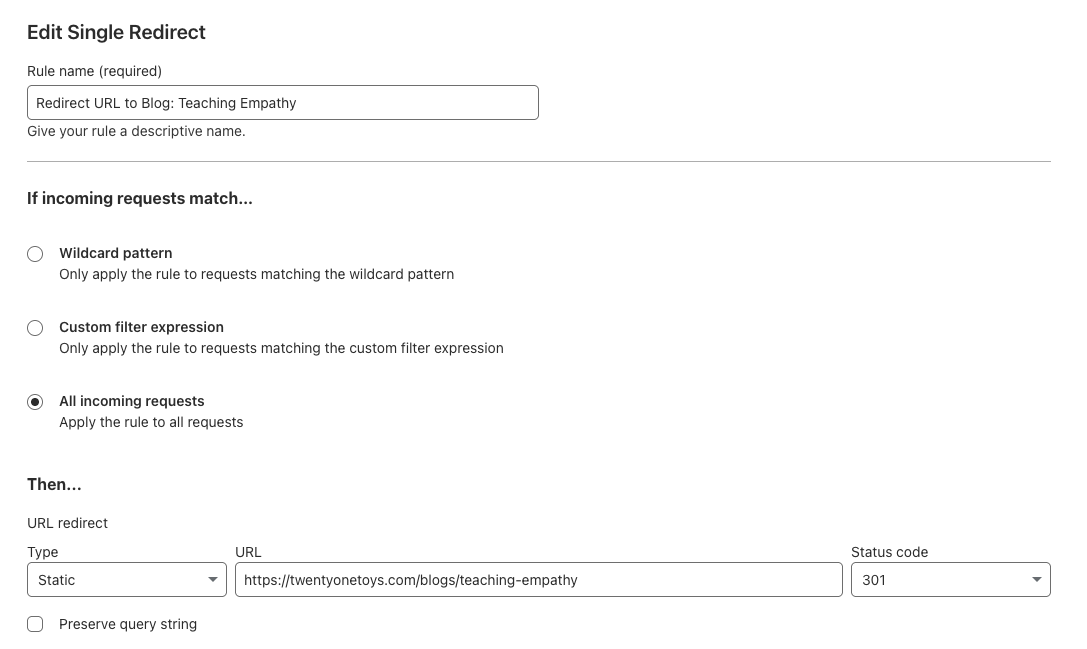Click the 'Type' label above the Static dropdown
The image size is (1087, 649).
tap(42, 552)
